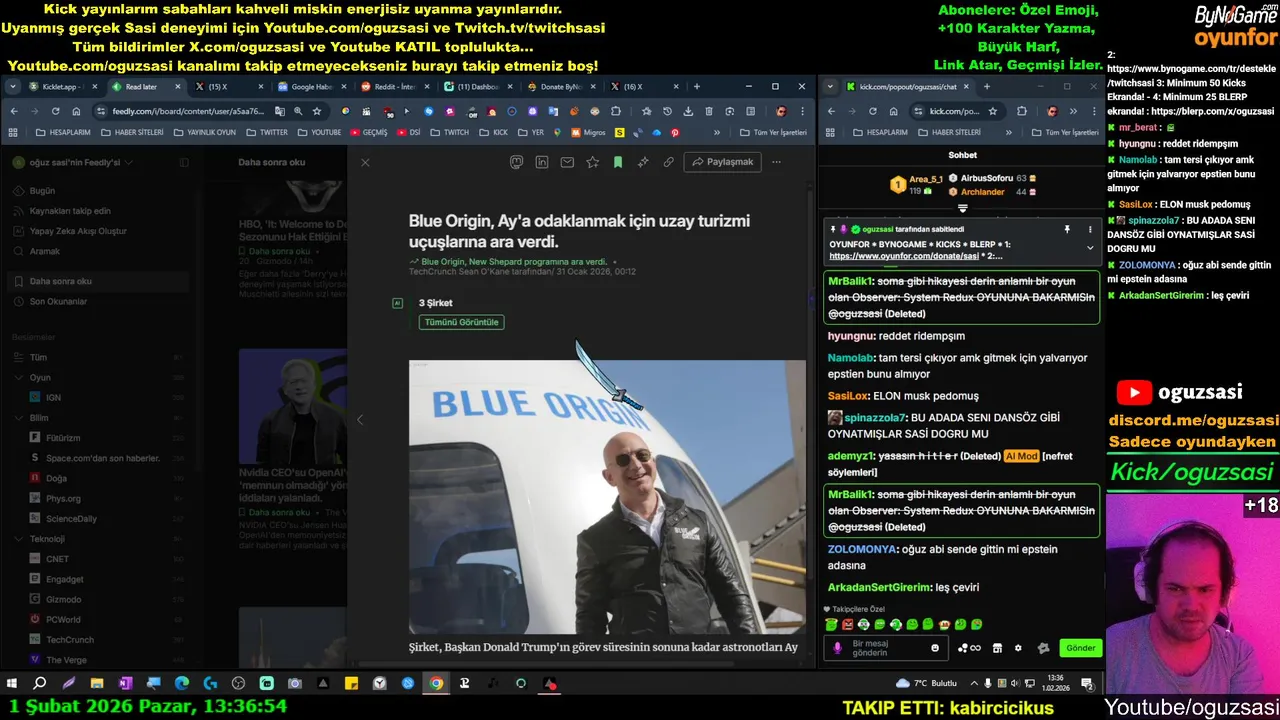Star the Blue Origin article
1280x720 pixels.
pyautogui.click(x=593, y=162)
